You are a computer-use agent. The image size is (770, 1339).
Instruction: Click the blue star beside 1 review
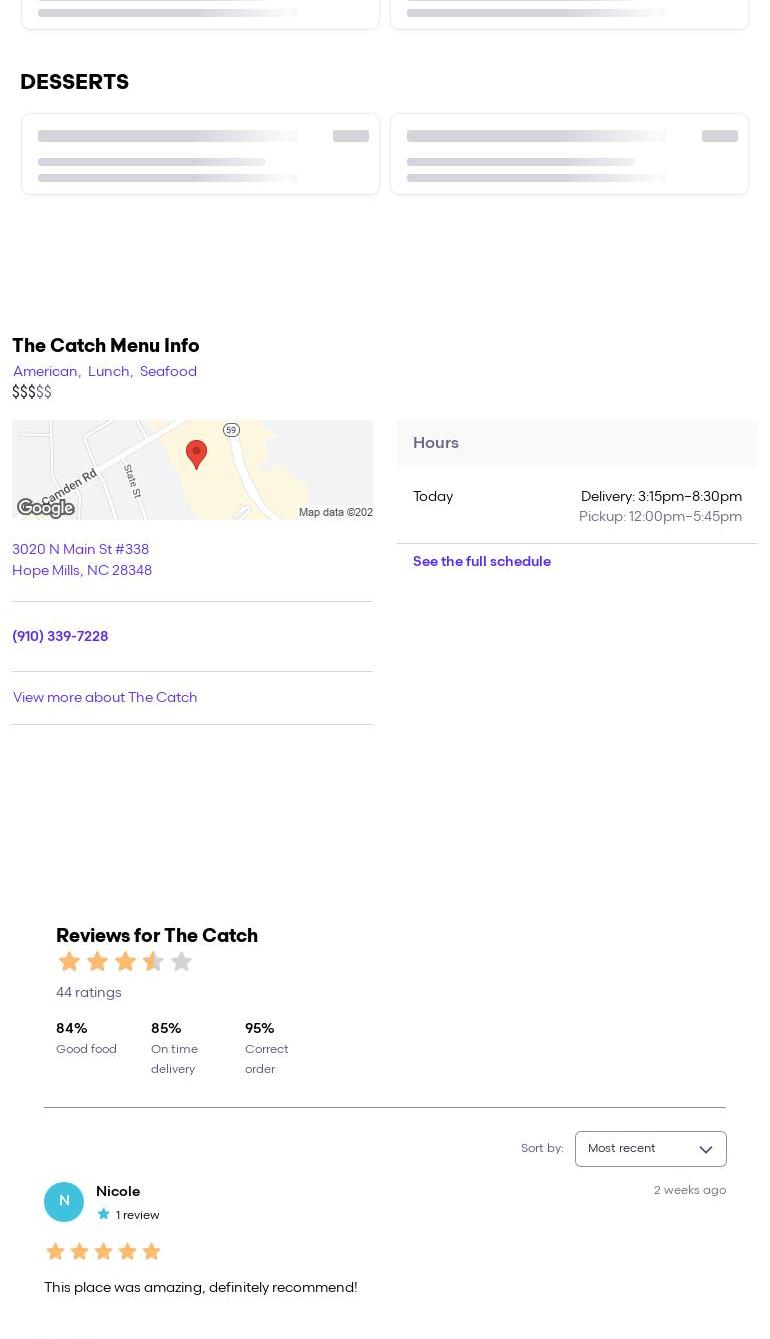[103, 1214]
